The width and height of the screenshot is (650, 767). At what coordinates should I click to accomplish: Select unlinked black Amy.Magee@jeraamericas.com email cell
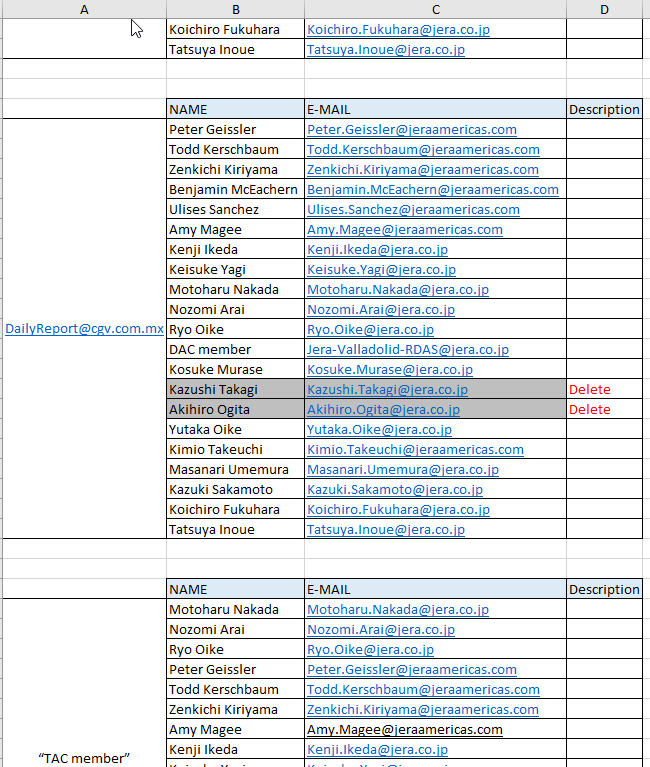point(435,729)
